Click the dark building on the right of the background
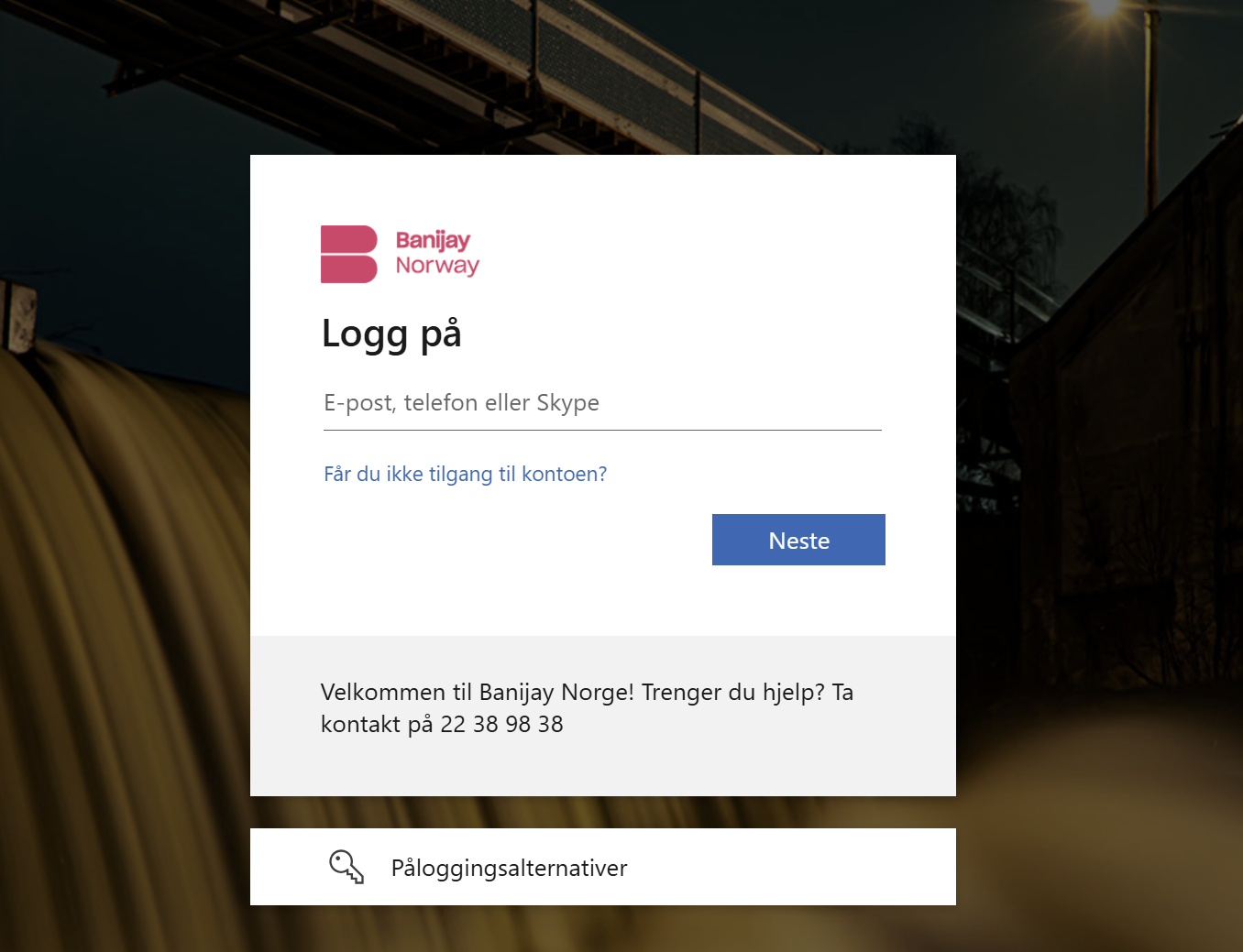 point(1127,458)
